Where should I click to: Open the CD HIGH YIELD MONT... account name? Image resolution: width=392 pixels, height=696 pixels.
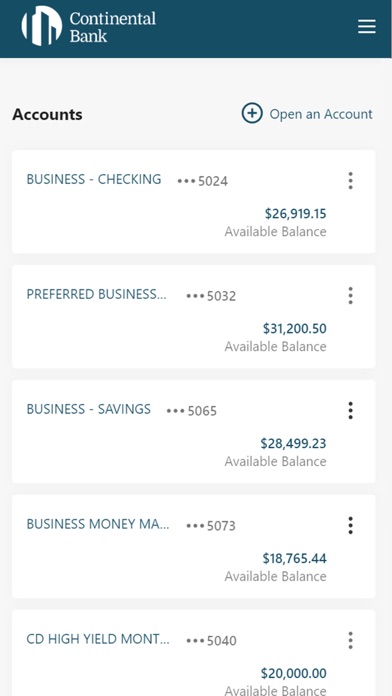98,639
